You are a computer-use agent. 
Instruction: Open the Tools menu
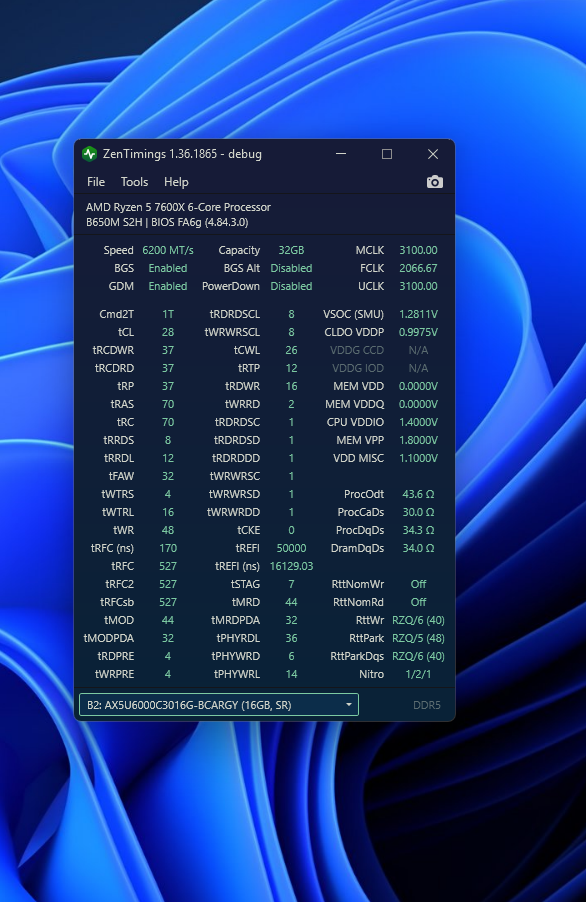(x=135, y=182)
